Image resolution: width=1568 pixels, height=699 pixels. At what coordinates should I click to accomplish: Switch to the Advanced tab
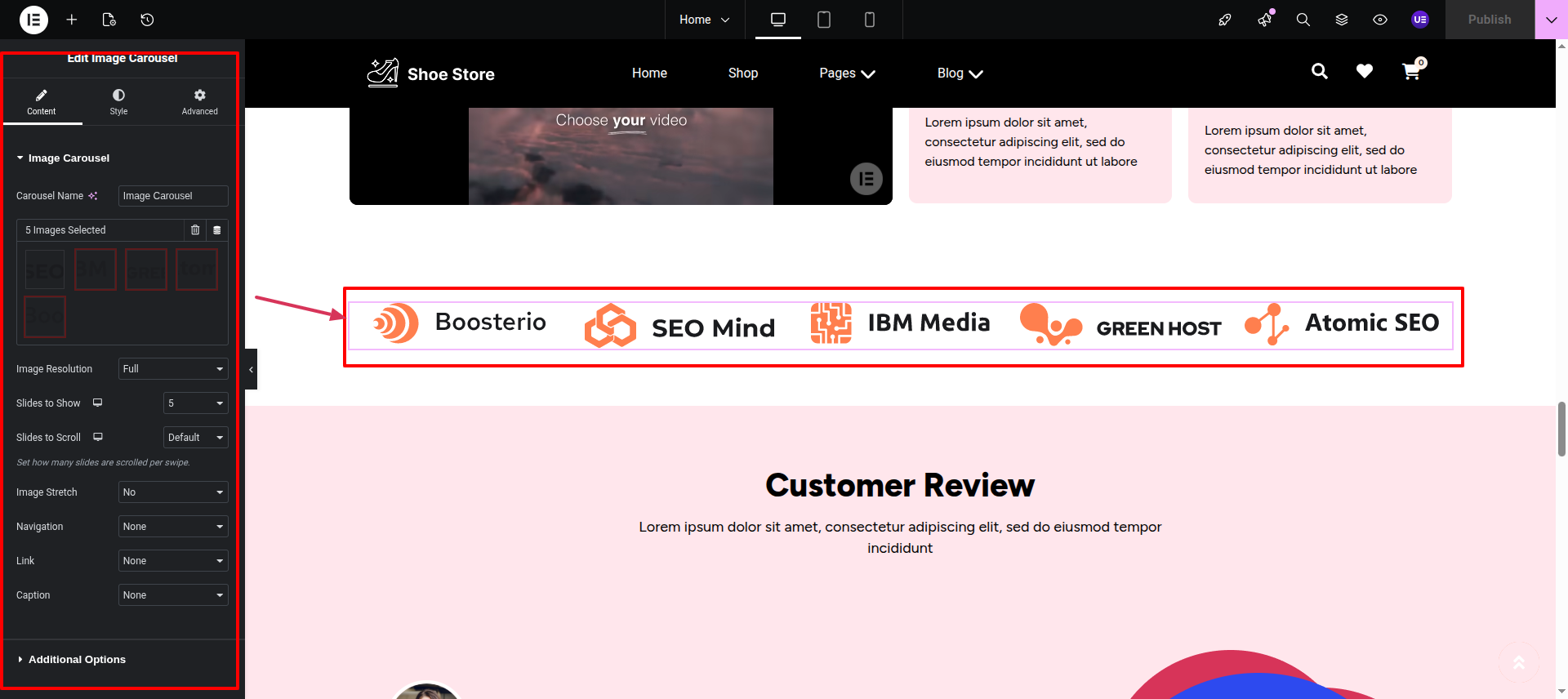199,102
